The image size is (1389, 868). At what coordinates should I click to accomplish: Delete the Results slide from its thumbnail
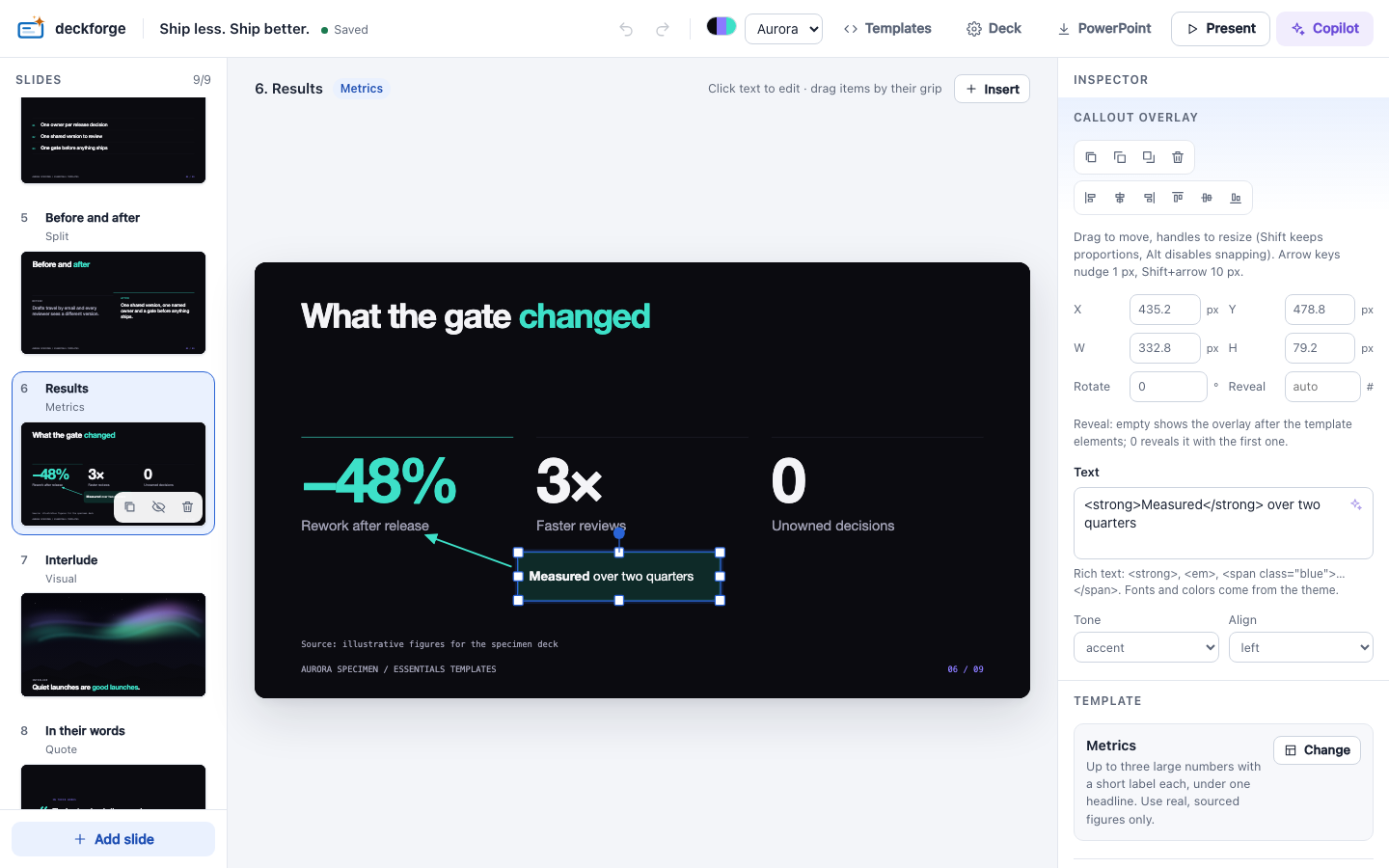188,506
